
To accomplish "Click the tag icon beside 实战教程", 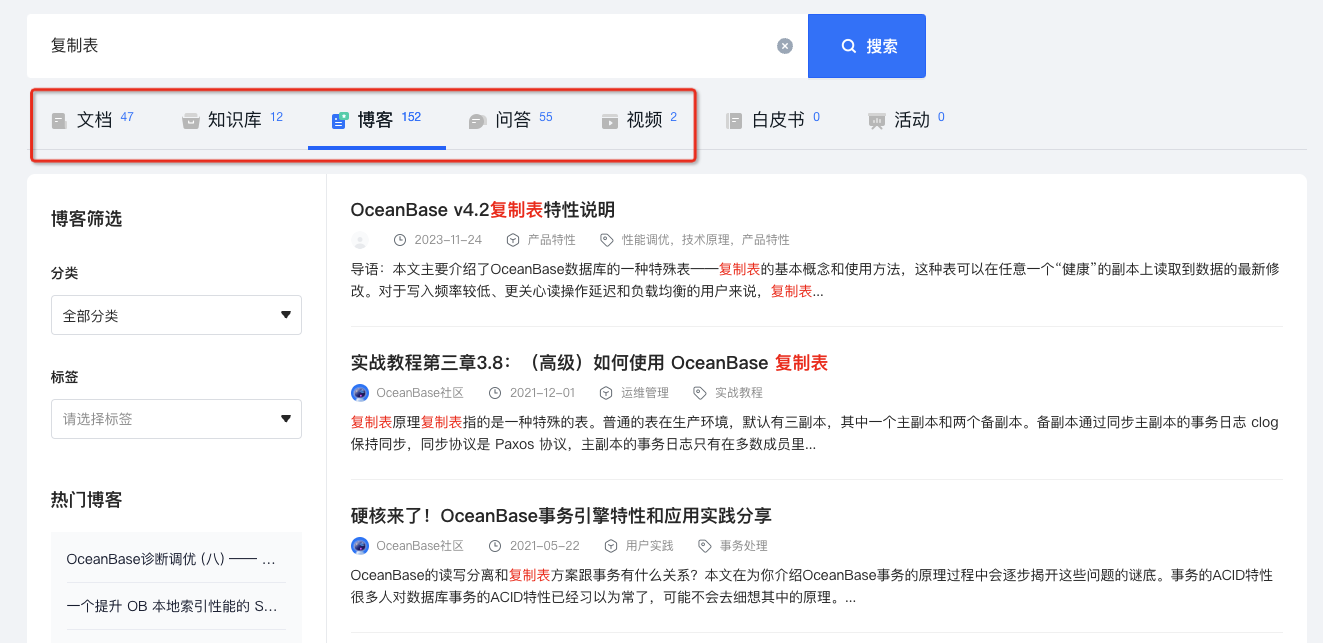I will [700, 393].
